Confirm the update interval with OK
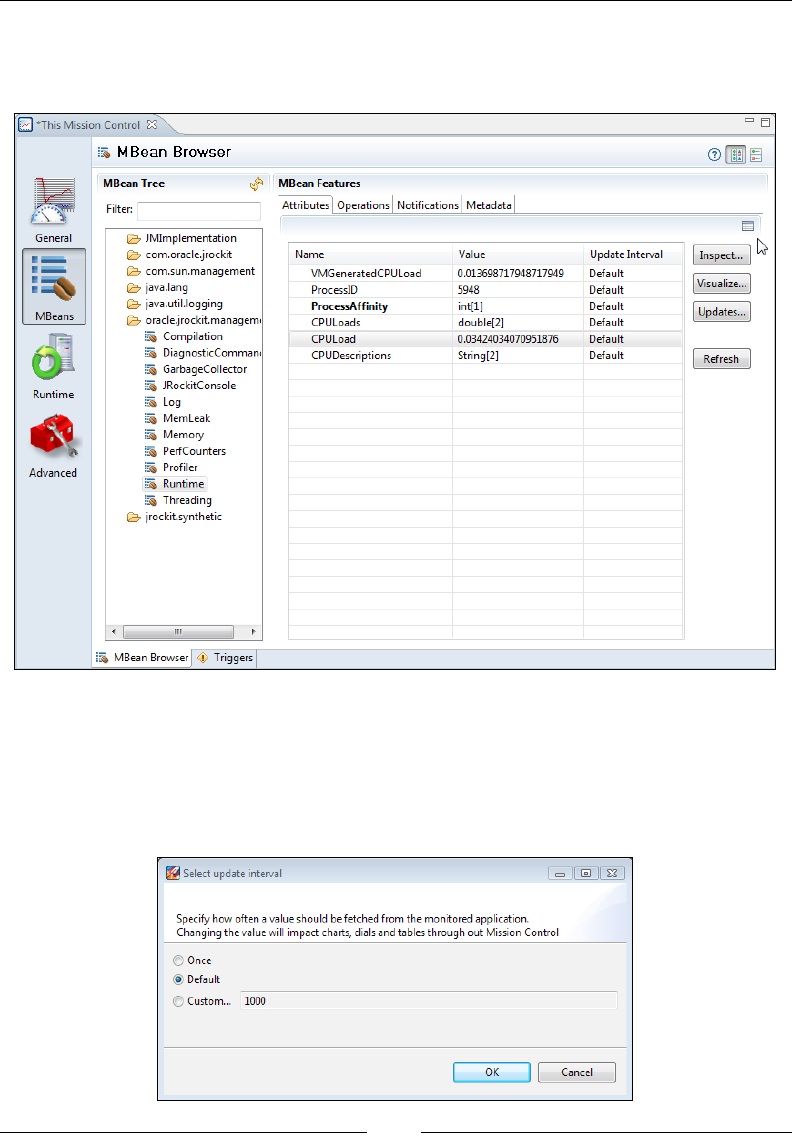 492,1072
